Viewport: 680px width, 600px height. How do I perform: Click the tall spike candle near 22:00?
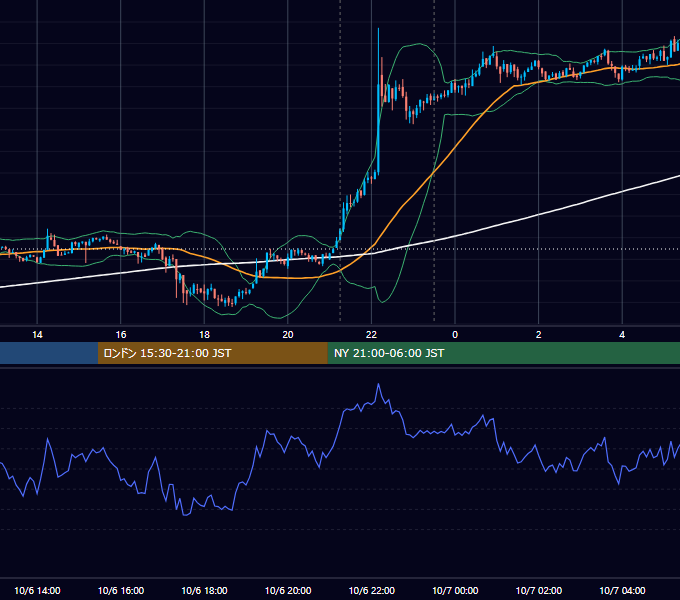point(379,102)
